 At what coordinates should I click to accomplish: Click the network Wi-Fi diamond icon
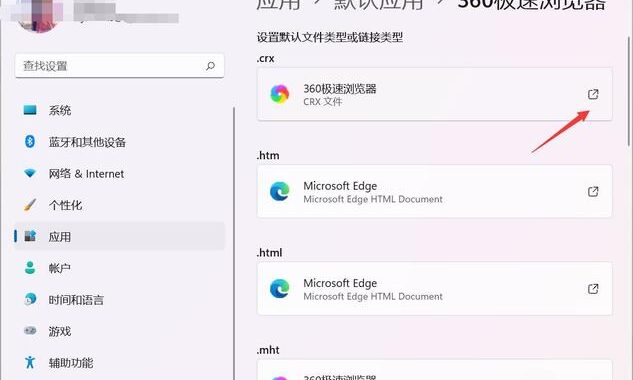point(30,173)
